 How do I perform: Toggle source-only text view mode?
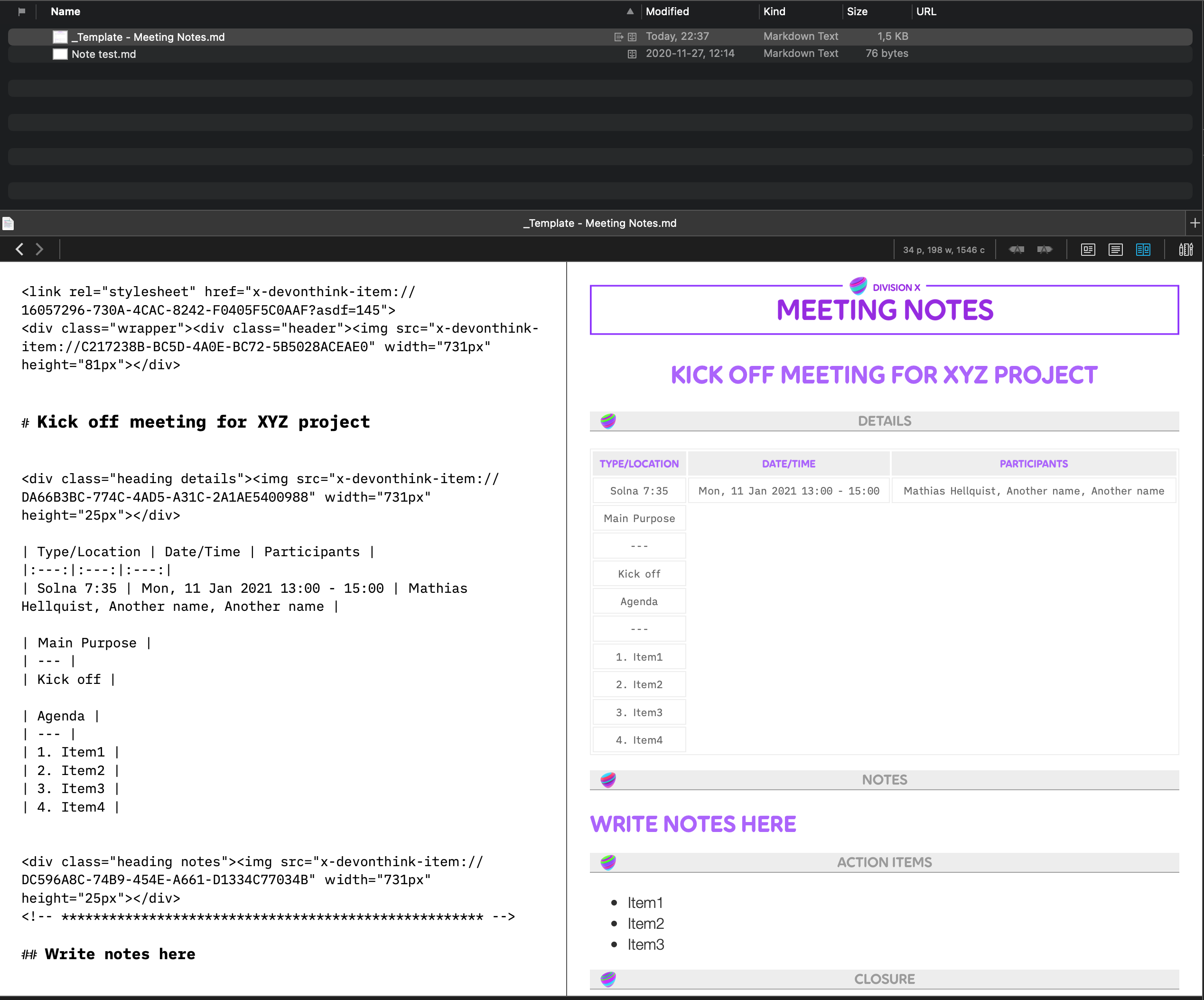click(x=1115, y=250)
